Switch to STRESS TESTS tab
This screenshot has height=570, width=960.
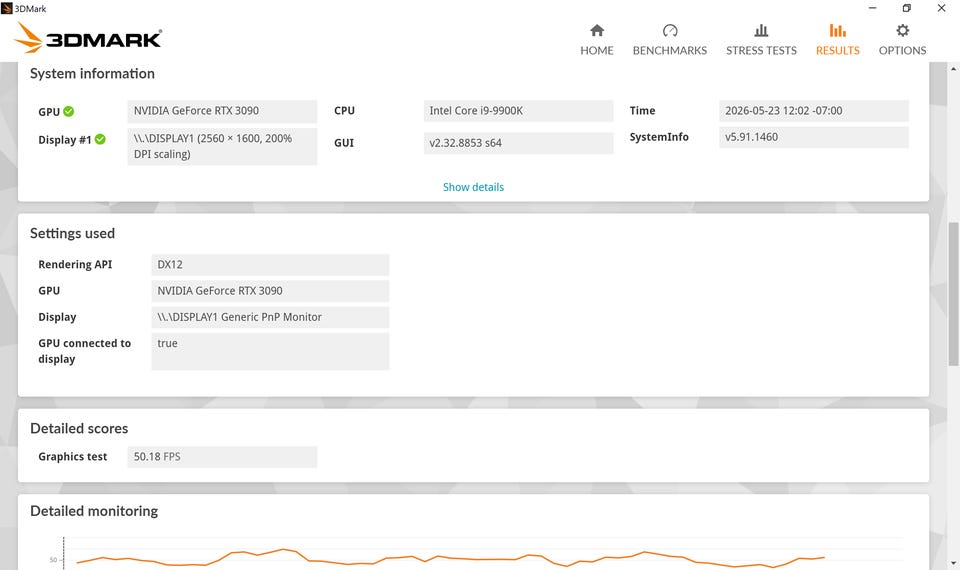[x=761, y=40]
